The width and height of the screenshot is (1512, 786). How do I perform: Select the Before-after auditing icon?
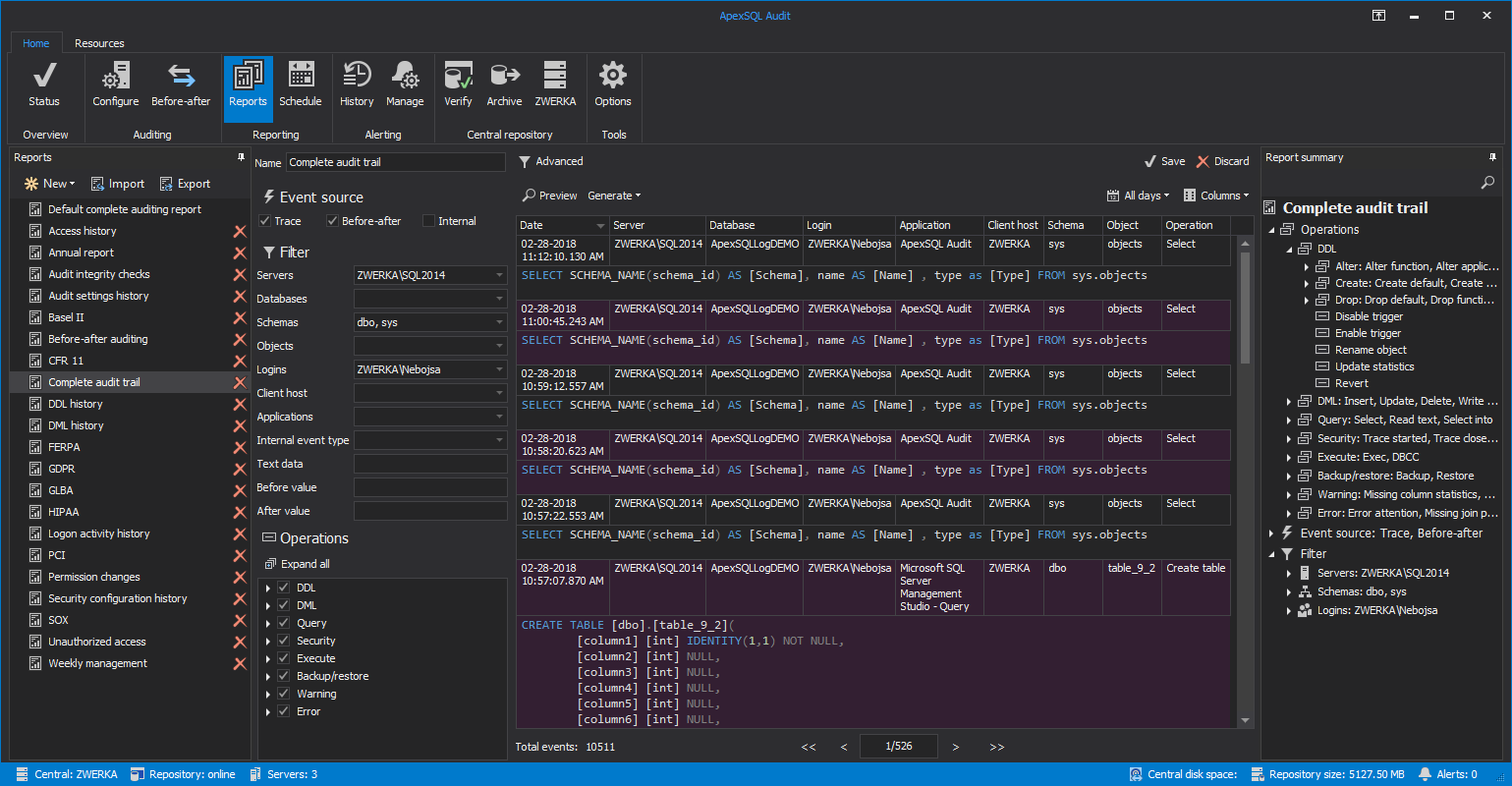click(181, 84)
